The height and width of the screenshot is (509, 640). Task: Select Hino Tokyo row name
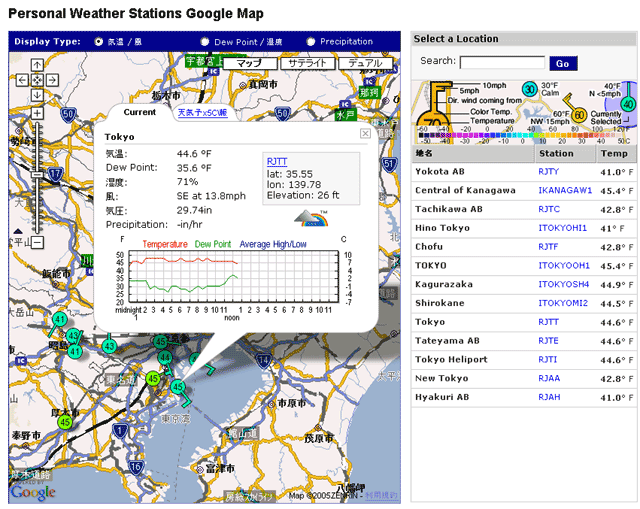[x=442, y=228]
